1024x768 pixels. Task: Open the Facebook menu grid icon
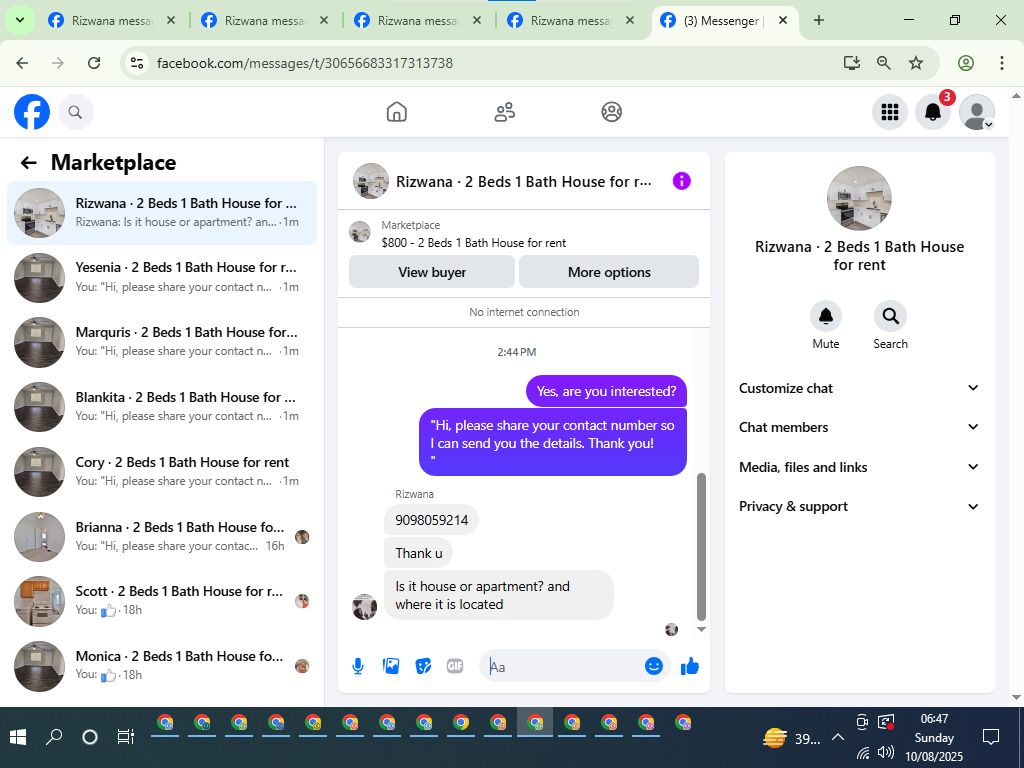(x=889, y=112)
